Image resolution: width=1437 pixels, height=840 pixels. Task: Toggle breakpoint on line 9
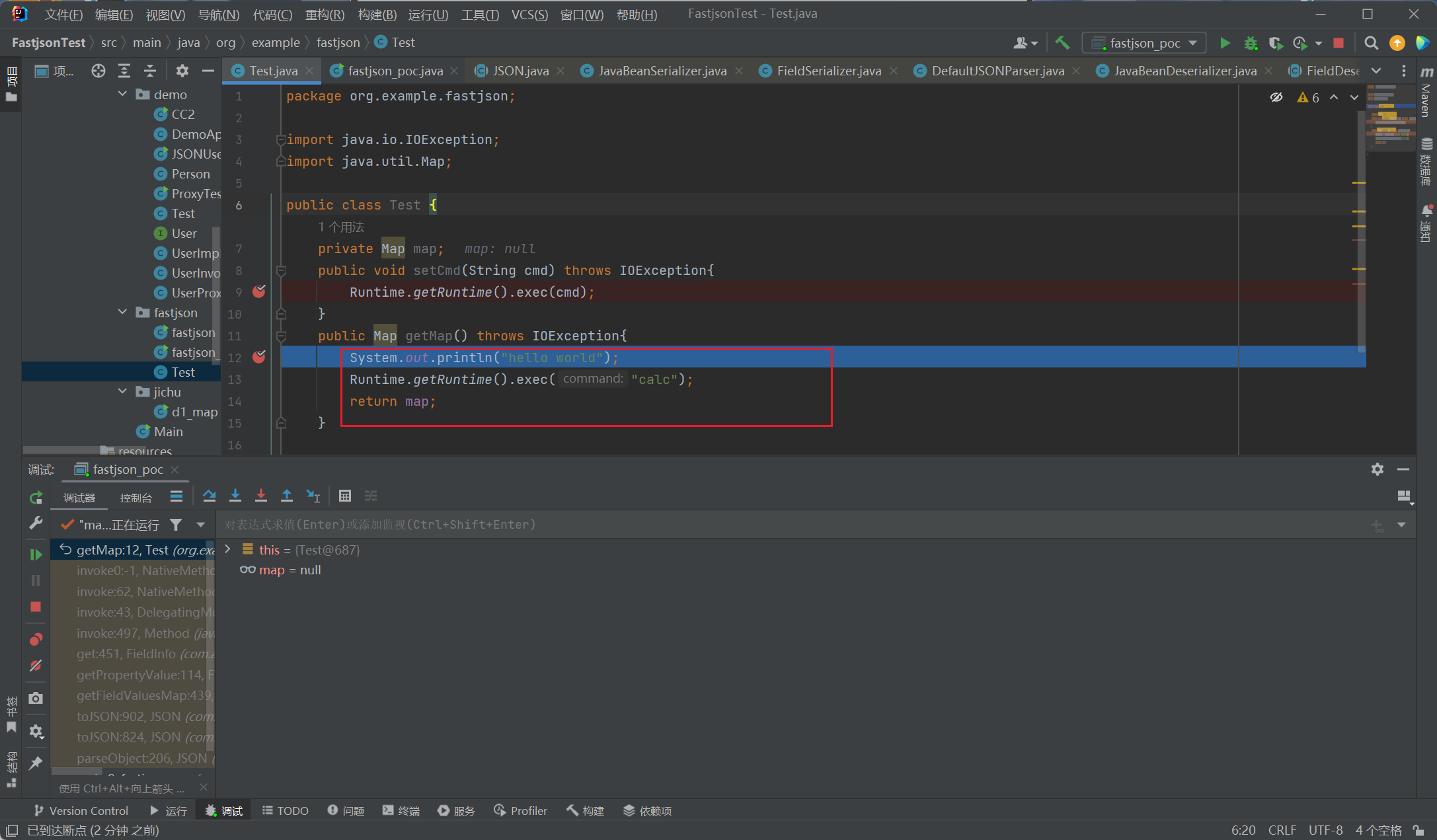pos(259,291)
